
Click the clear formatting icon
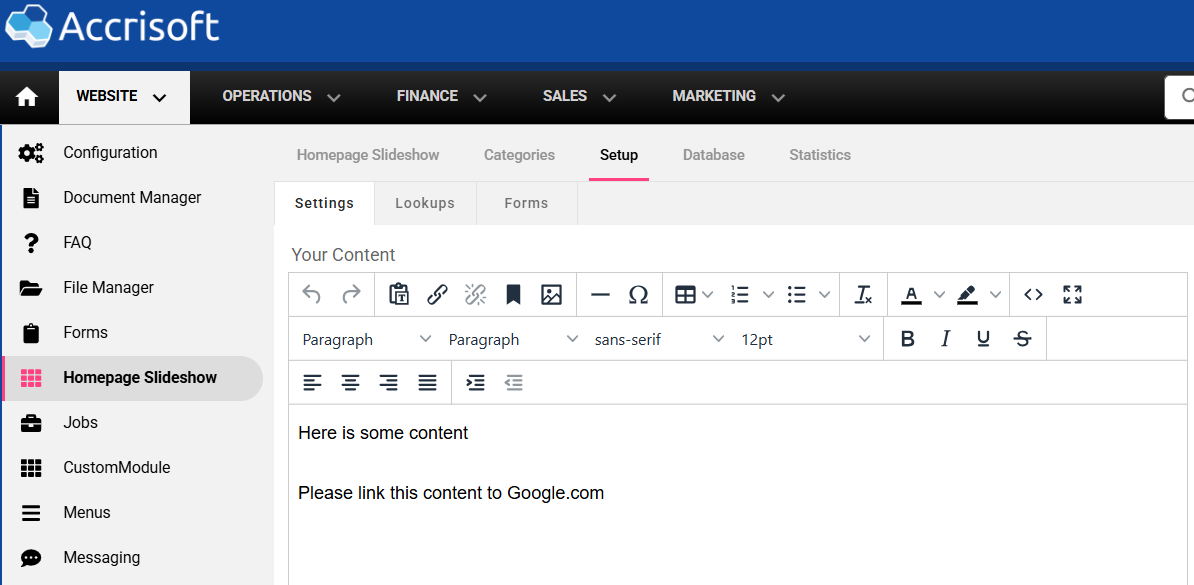pos(863,294)
